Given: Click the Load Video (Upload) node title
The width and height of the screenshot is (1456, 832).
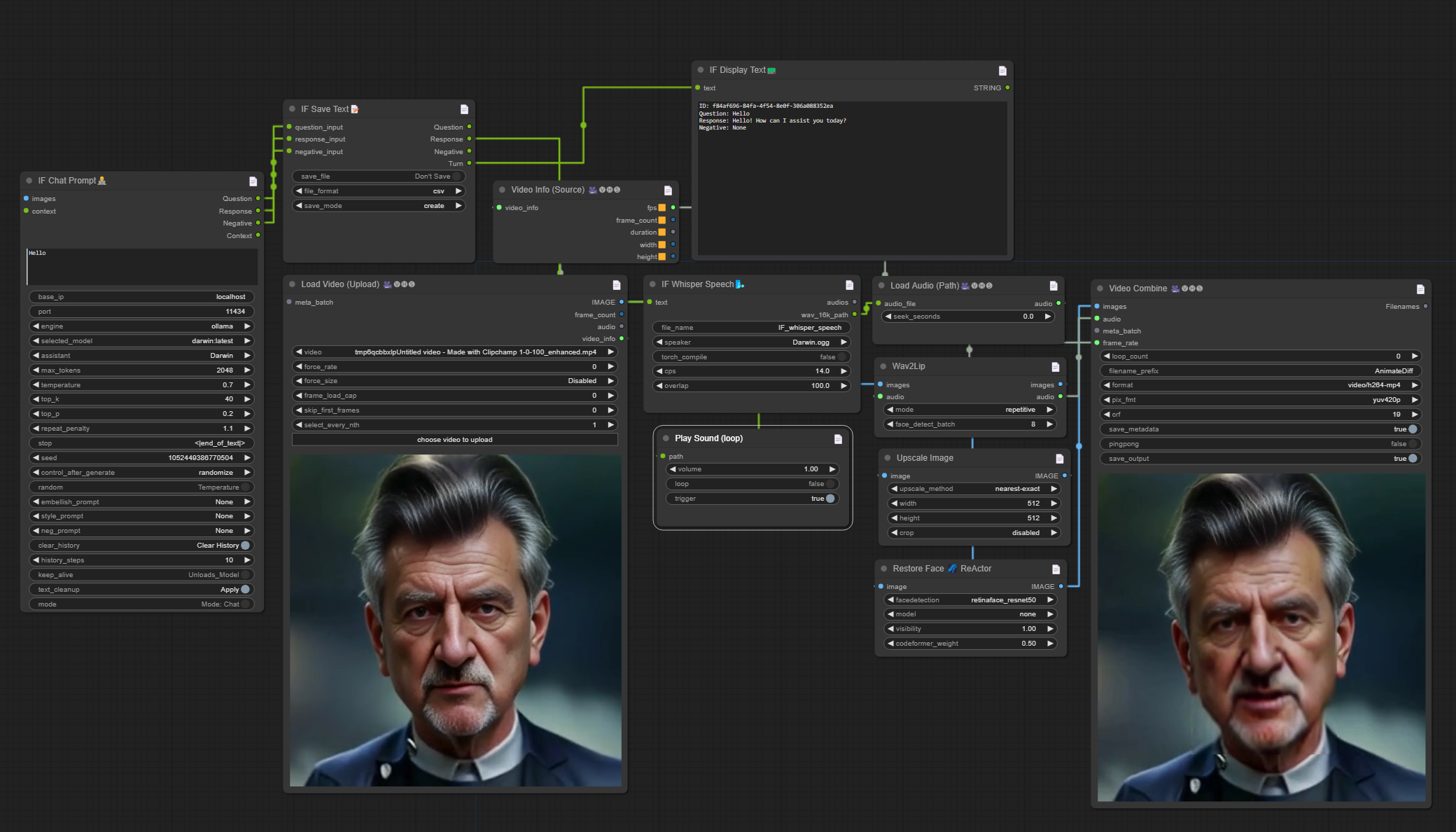Looking at the screenshot, I should (340, 284).
